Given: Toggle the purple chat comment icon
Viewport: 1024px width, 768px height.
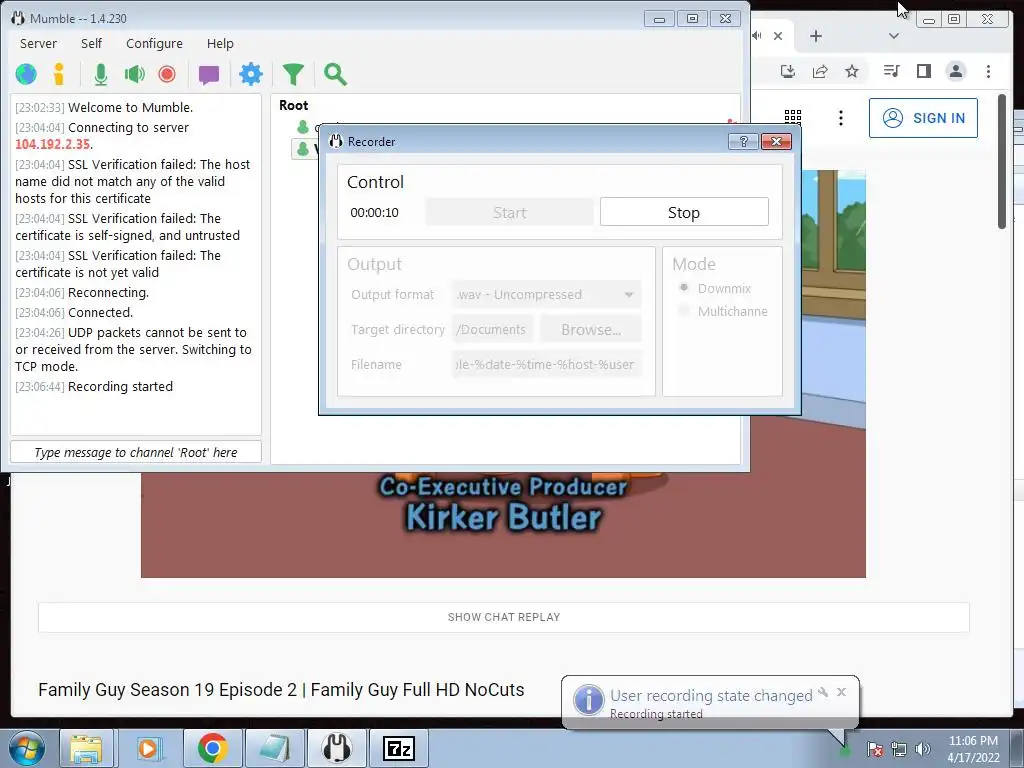Looking at the screenshot, I should [x=209, y=75].
